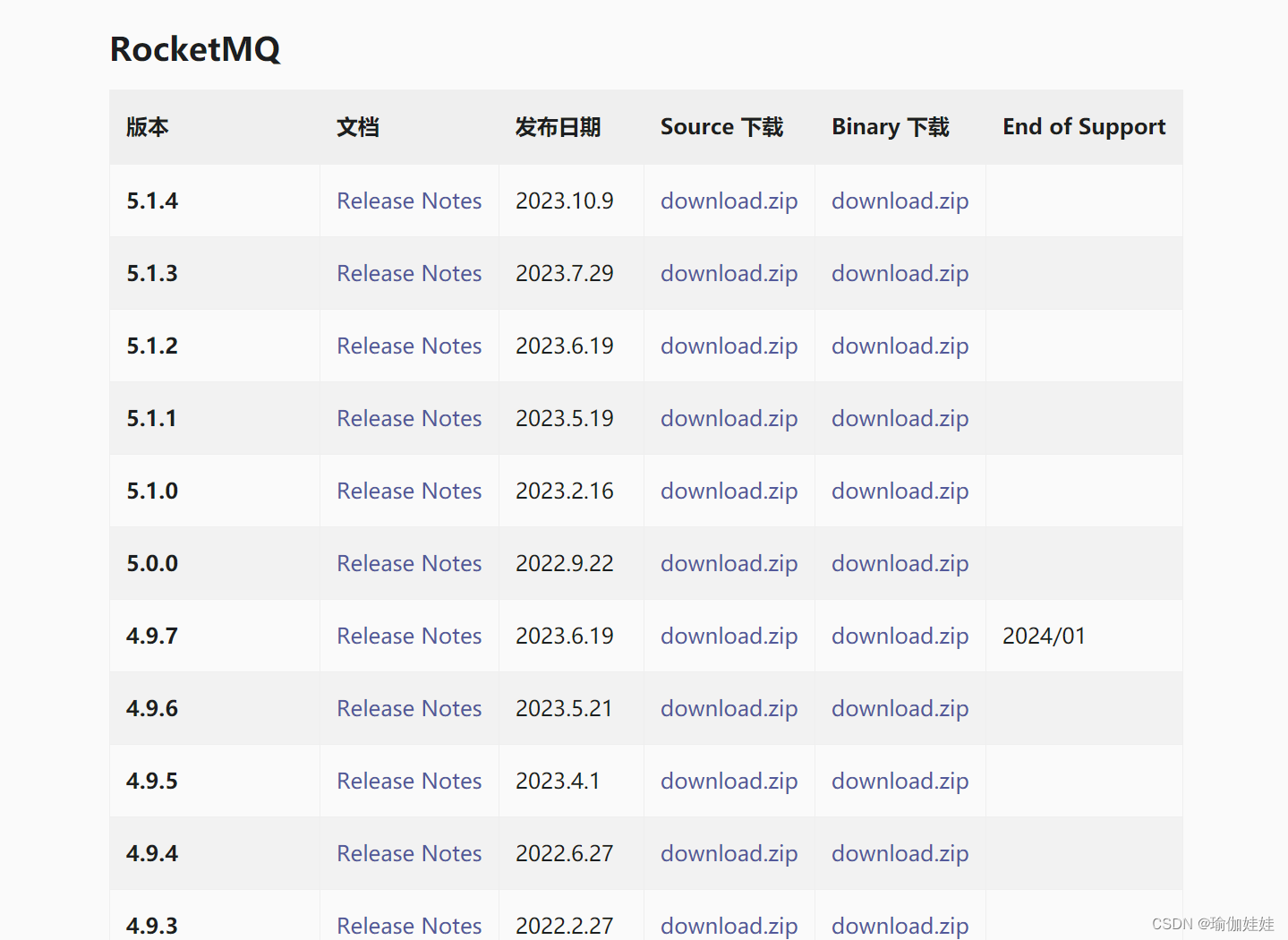The width and height of the screenshot is (1288, 940).
Task: Download source zip for version 4.9.6
Action: pyautogui.click(x=729, y=708)
